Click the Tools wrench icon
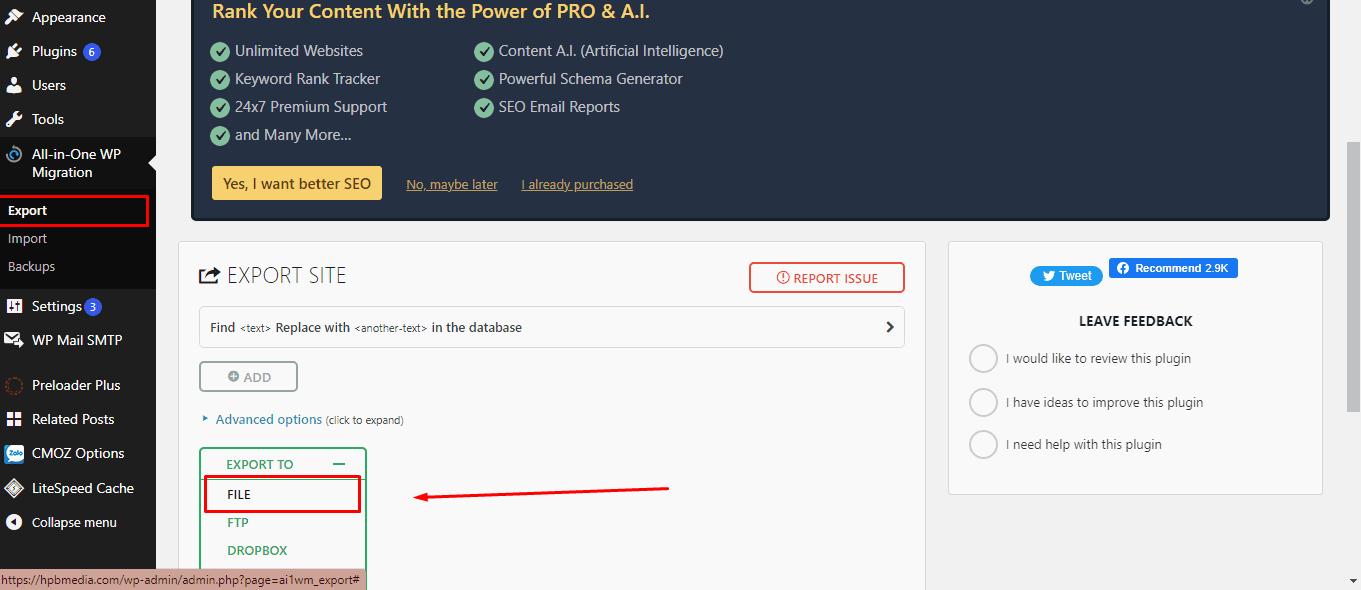This screenshot has height=590, width=1361. [14, 119]
